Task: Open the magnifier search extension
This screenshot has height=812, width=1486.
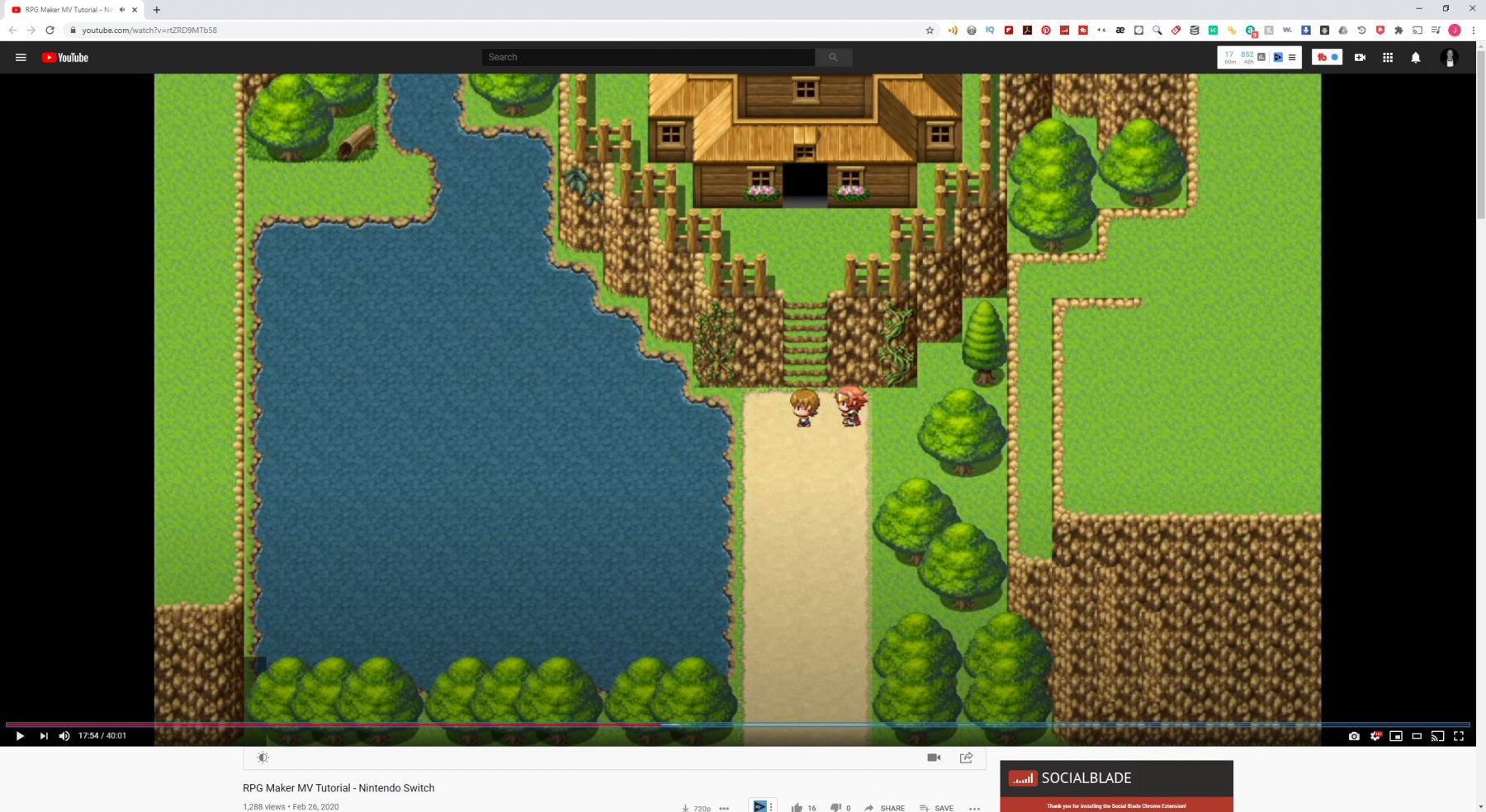Action: 1157,30
